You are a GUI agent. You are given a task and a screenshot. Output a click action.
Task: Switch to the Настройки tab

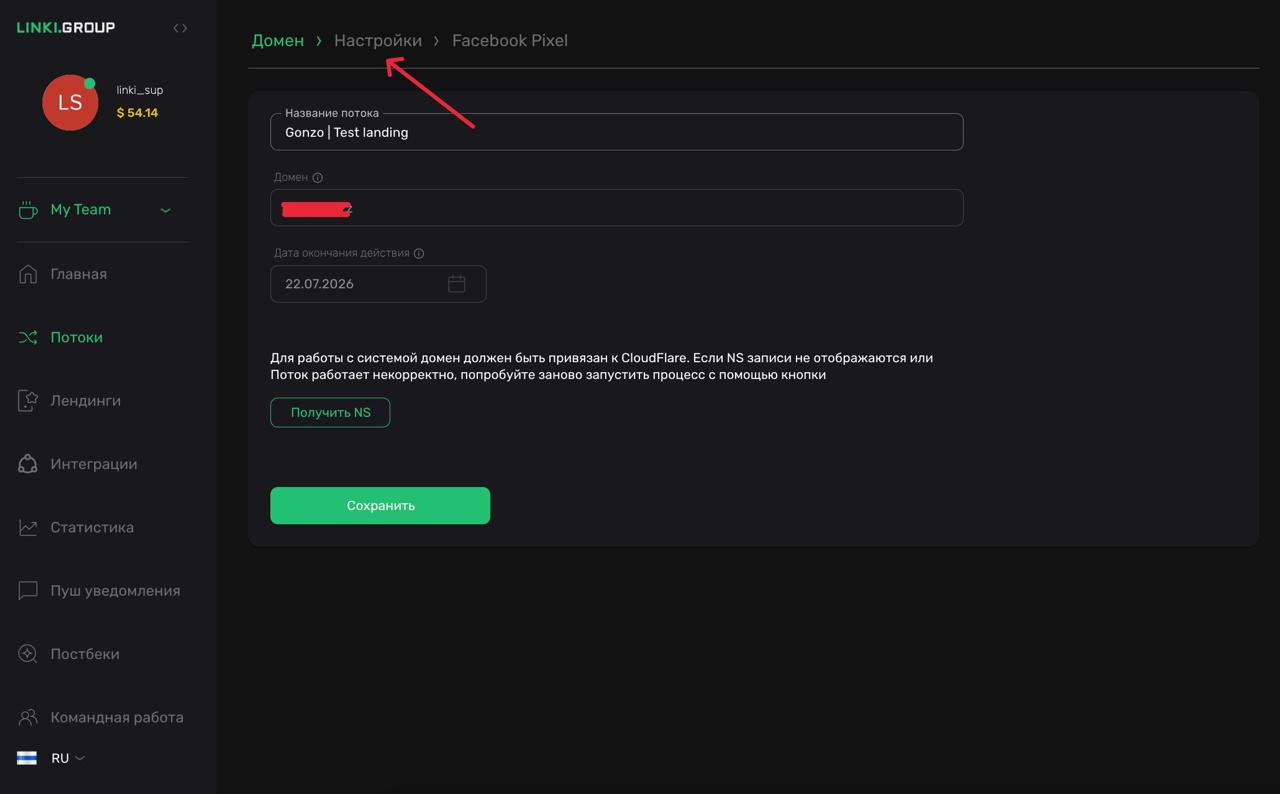pyautogui.click(x=378, y=41)
